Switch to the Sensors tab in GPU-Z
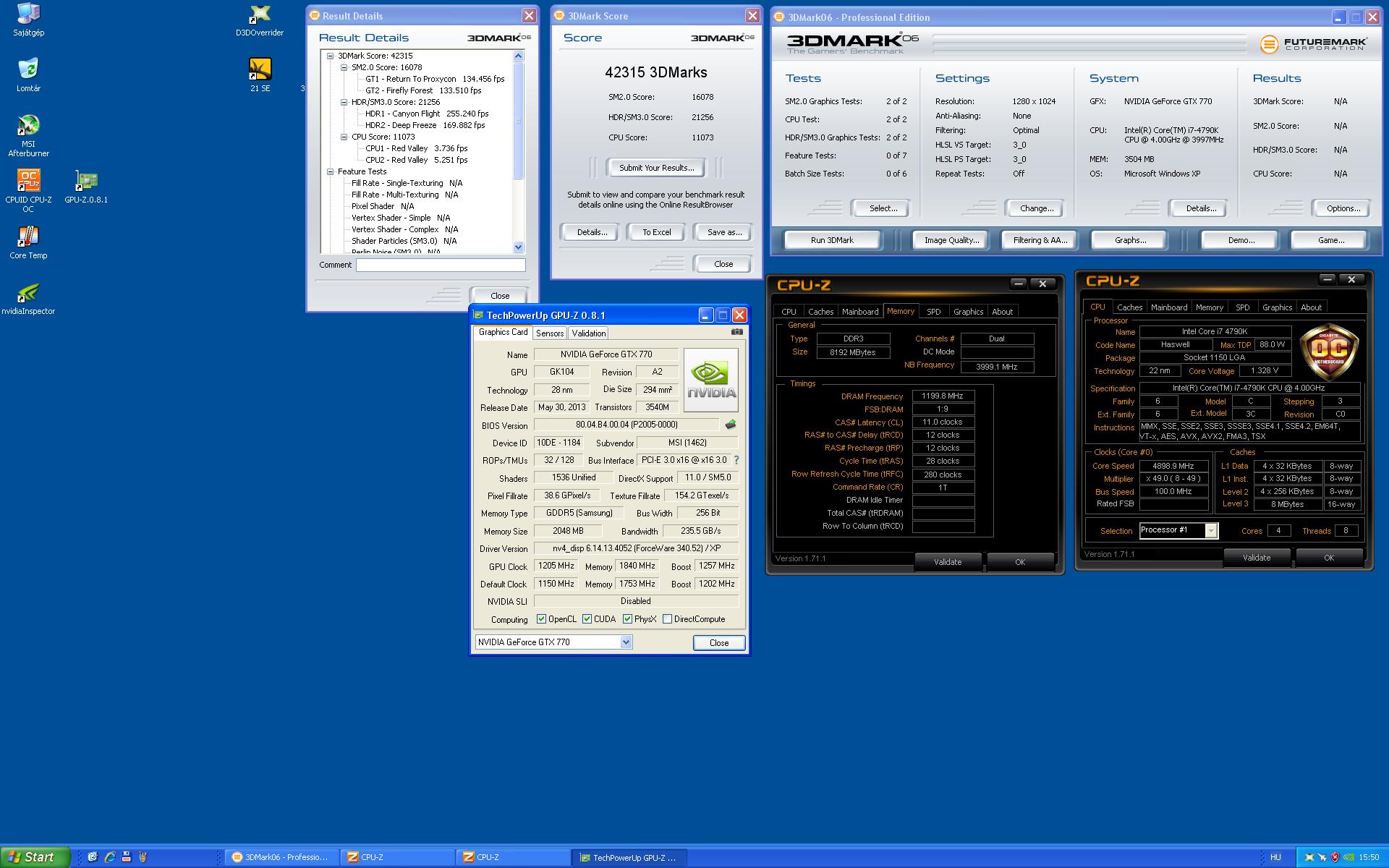The height and width of the screenshot is (868, 1389). pos(550,333)
